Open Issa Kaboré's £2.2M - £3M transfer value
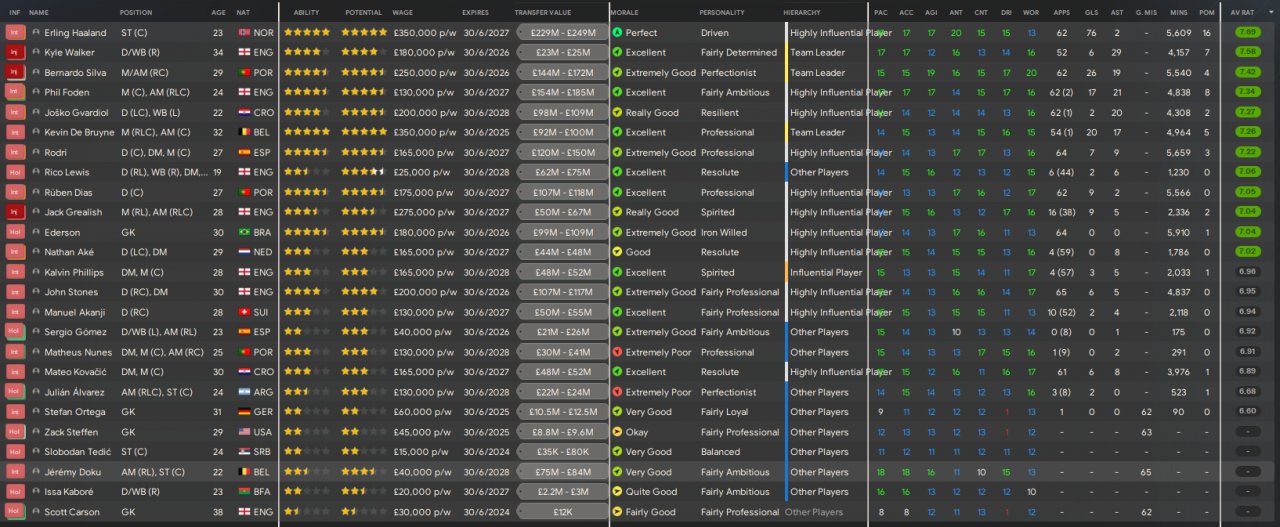1280x527 pixels. 563,492
